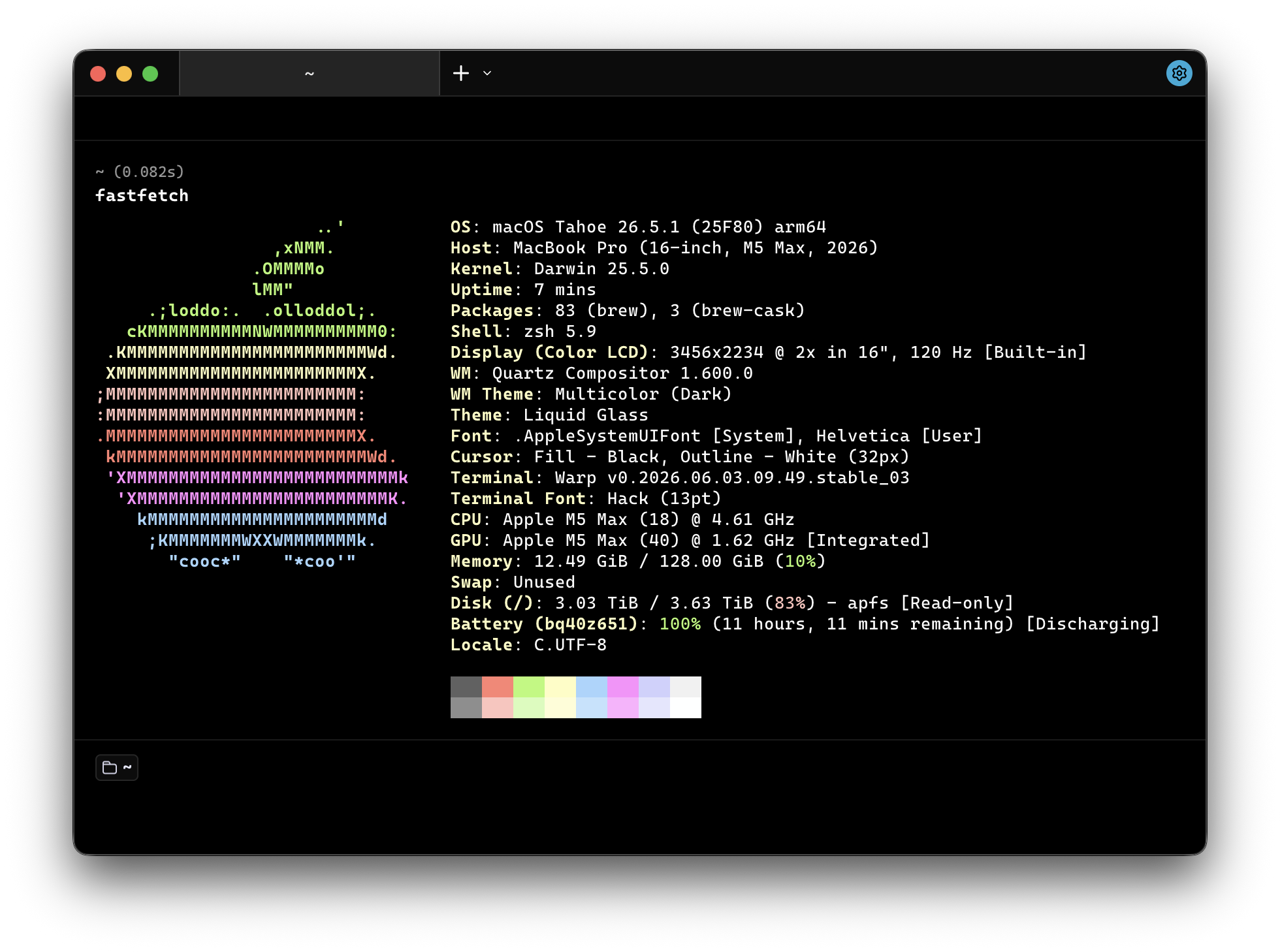Click the Apple logo ASCII art

point(252,394)
